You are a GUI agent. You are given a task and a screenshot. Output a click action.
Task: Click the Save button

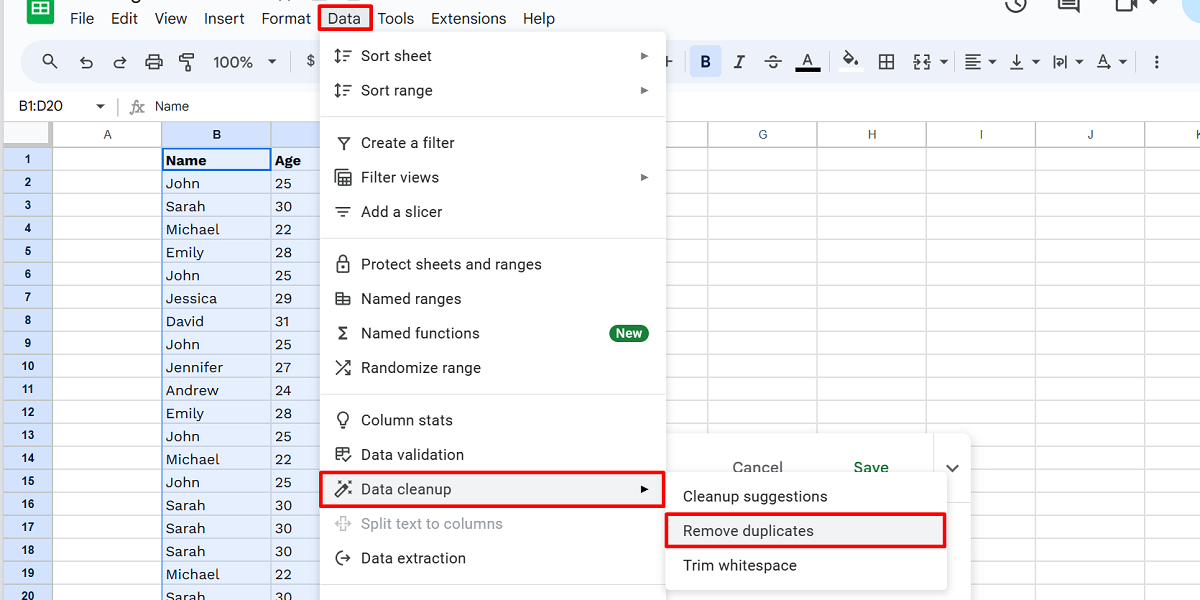tap(870, 467)
